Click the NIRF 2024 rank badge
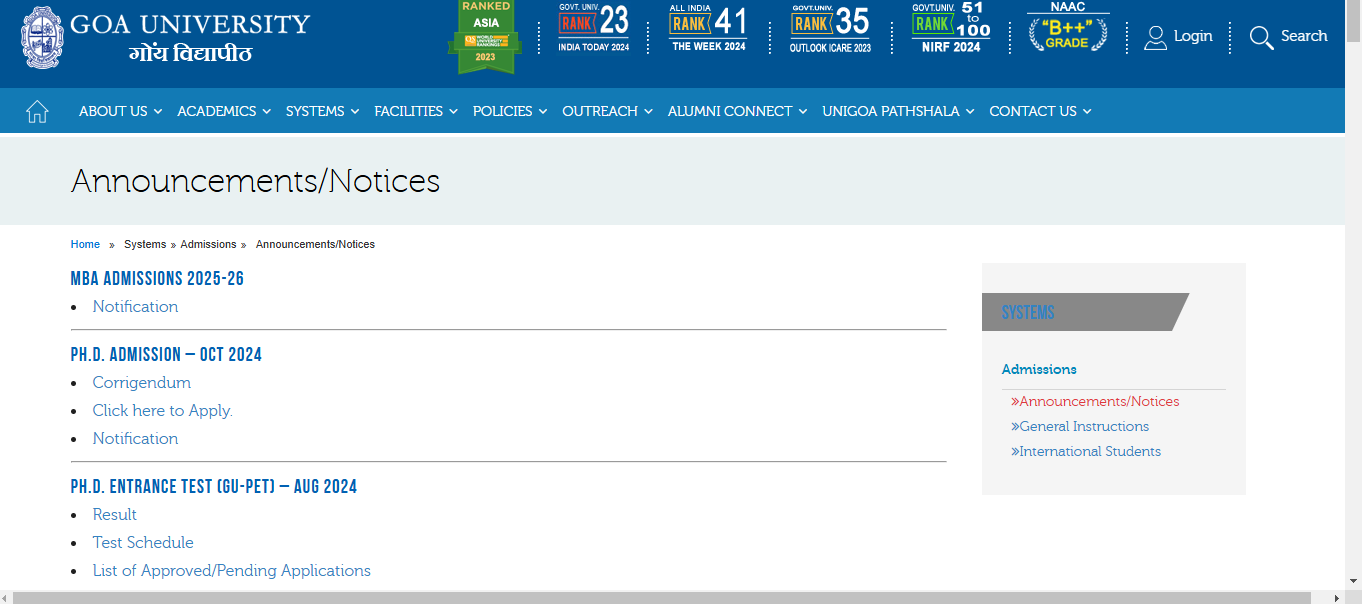 tap(951, 28)
